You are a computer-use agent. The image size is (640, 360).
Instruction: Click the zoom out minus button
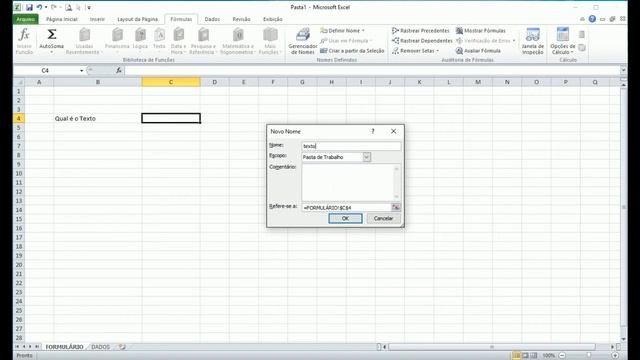pyautogui.click(x=562, y=356)
